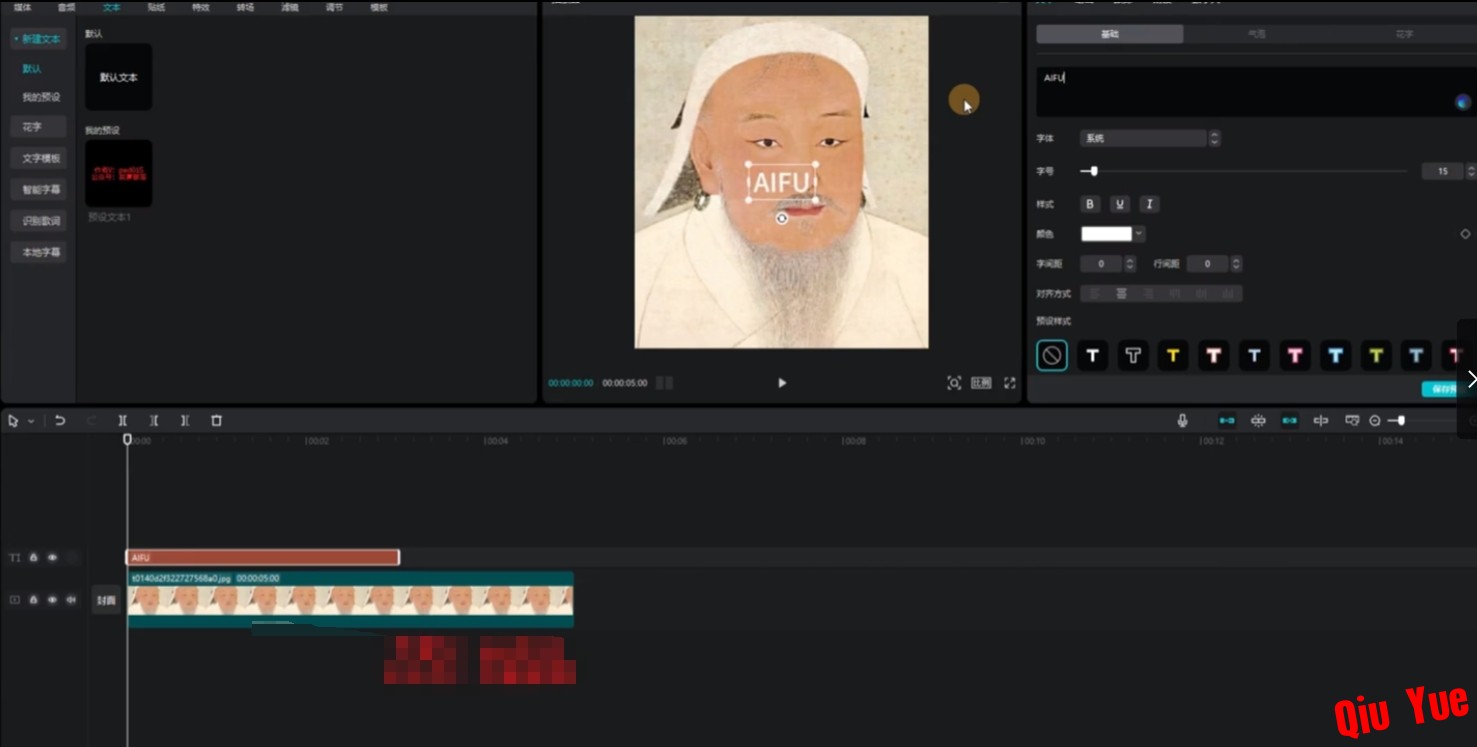This screenshot has height=747, width=1477.
Task: Collapse the 新建文本 sidebar section
Action: [36, 39]
